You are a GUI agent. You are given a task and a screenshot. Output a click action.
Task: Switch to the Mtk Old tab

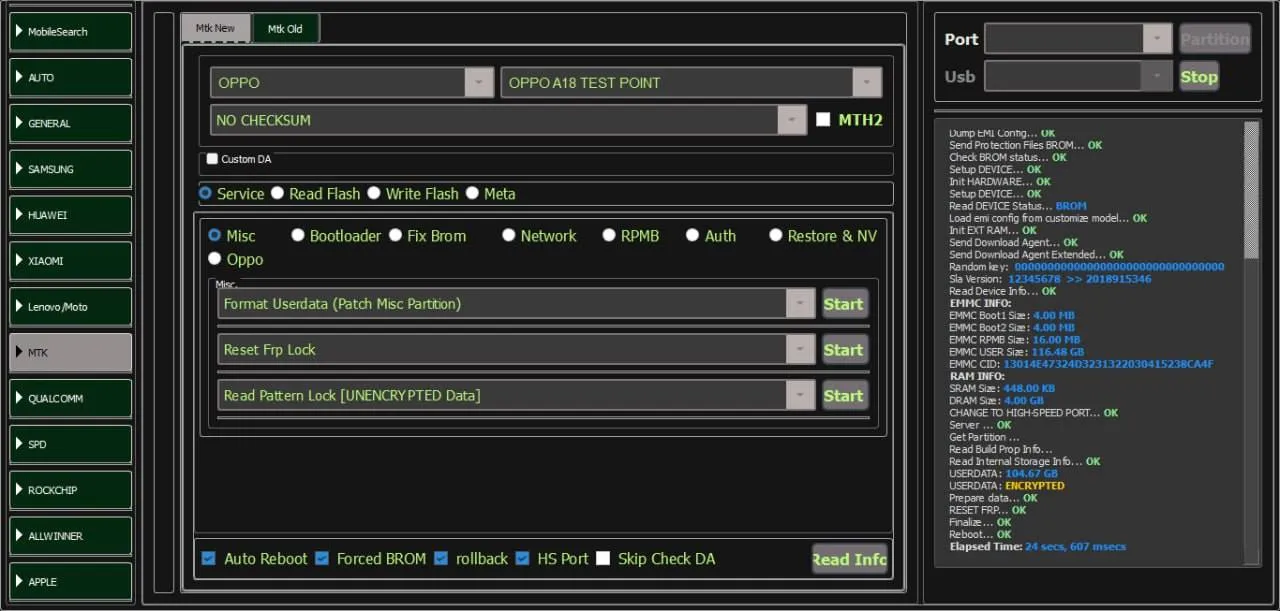(x=285, y=29)
